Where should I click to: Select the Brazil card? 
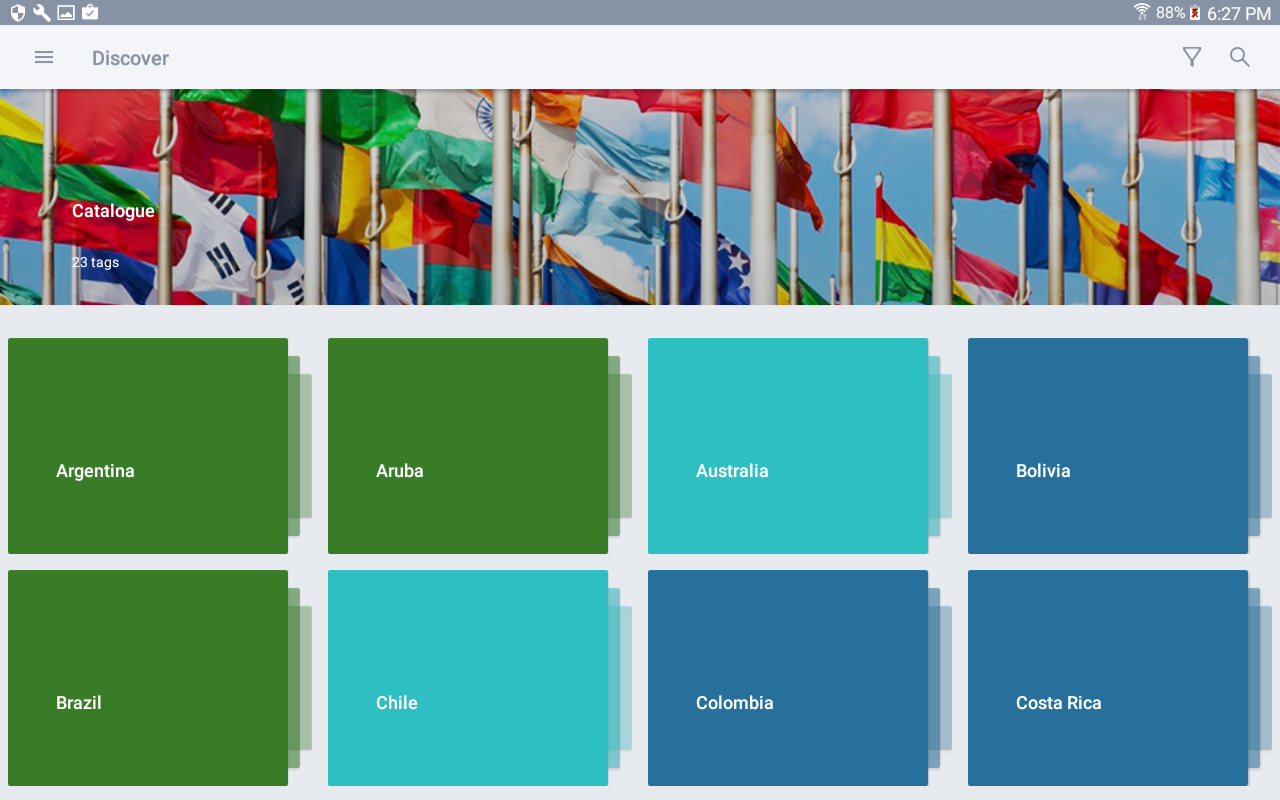coord(148,678)
